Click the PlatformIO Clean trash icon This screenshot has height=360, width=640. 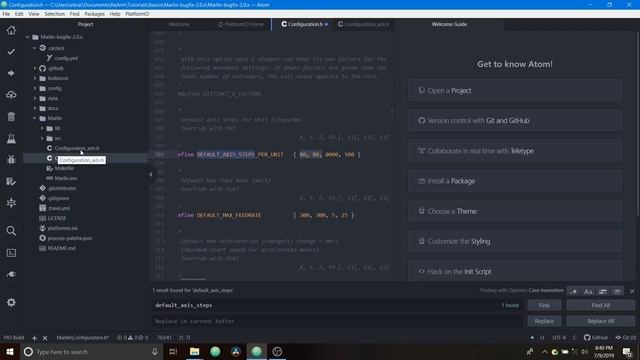[11, 117]
